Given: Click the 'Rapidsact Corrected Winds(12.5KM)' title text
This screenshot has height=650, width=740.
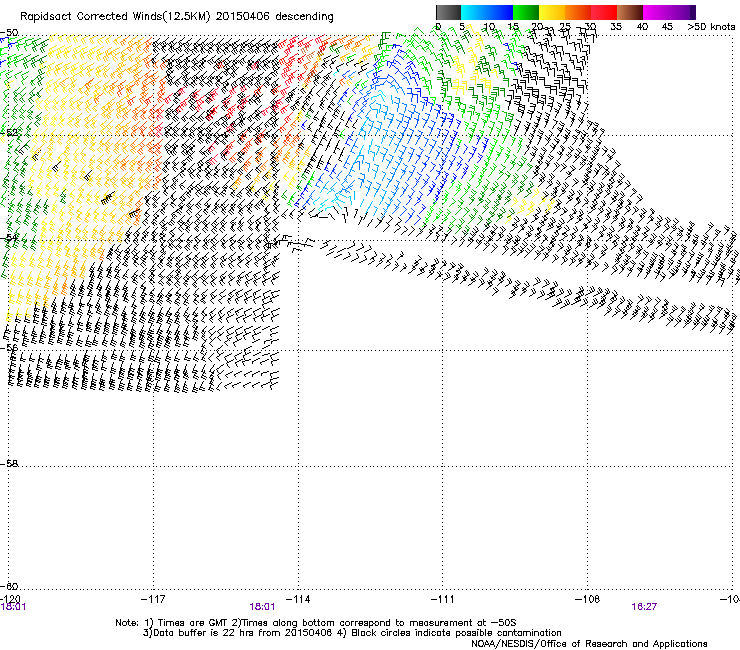Looking at the screenshot, I should point(115,17).
